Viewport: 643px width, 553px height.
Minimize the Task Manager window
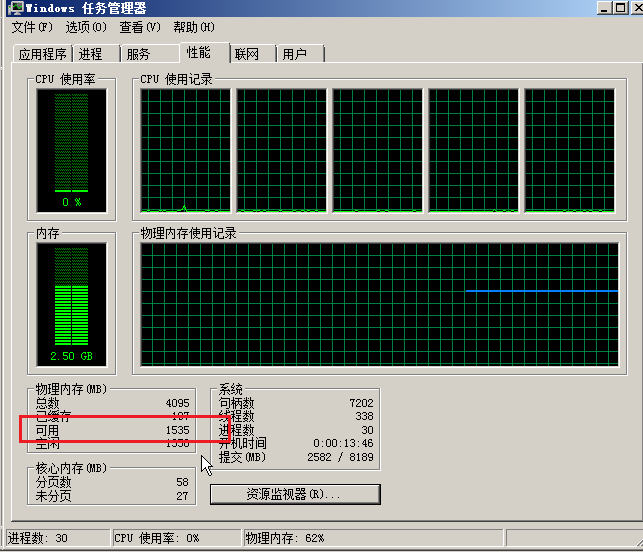(x=604, y=8)
